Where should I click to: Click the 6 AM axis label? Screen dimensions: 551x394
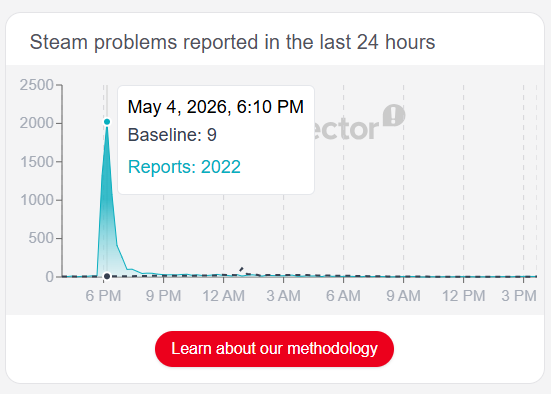tap(343, 296)
